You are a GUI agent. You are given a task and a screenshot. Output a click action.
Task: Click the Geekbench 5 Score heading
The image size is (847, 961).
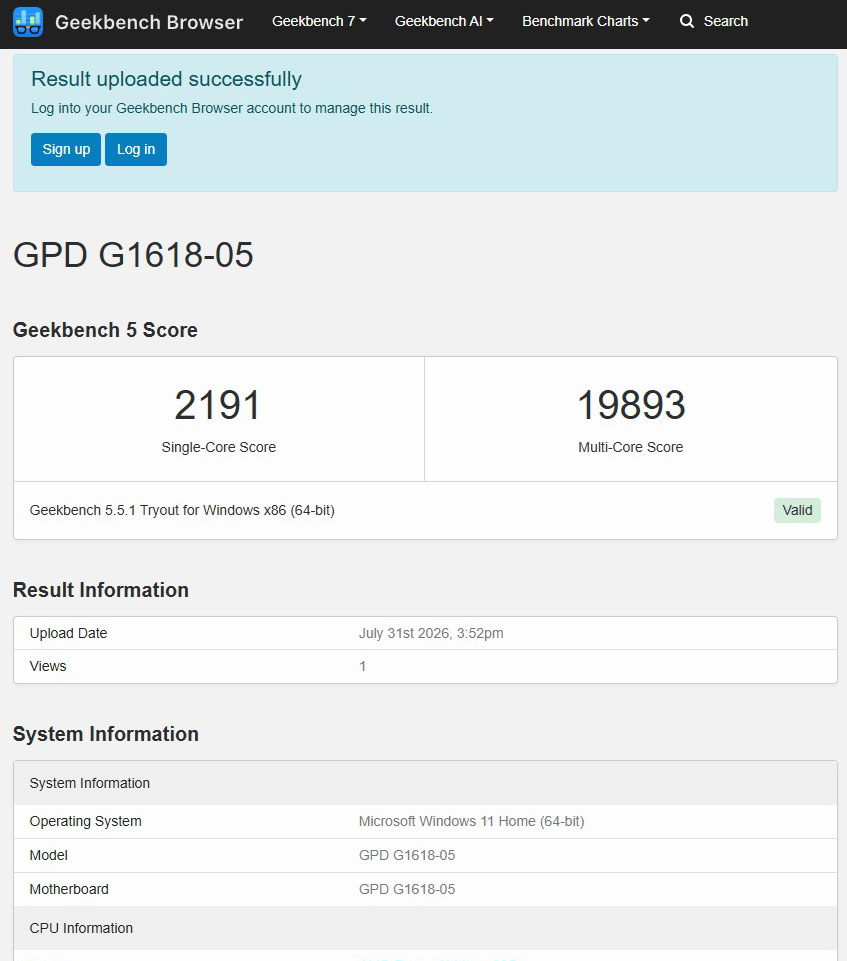tap(105, 330)
